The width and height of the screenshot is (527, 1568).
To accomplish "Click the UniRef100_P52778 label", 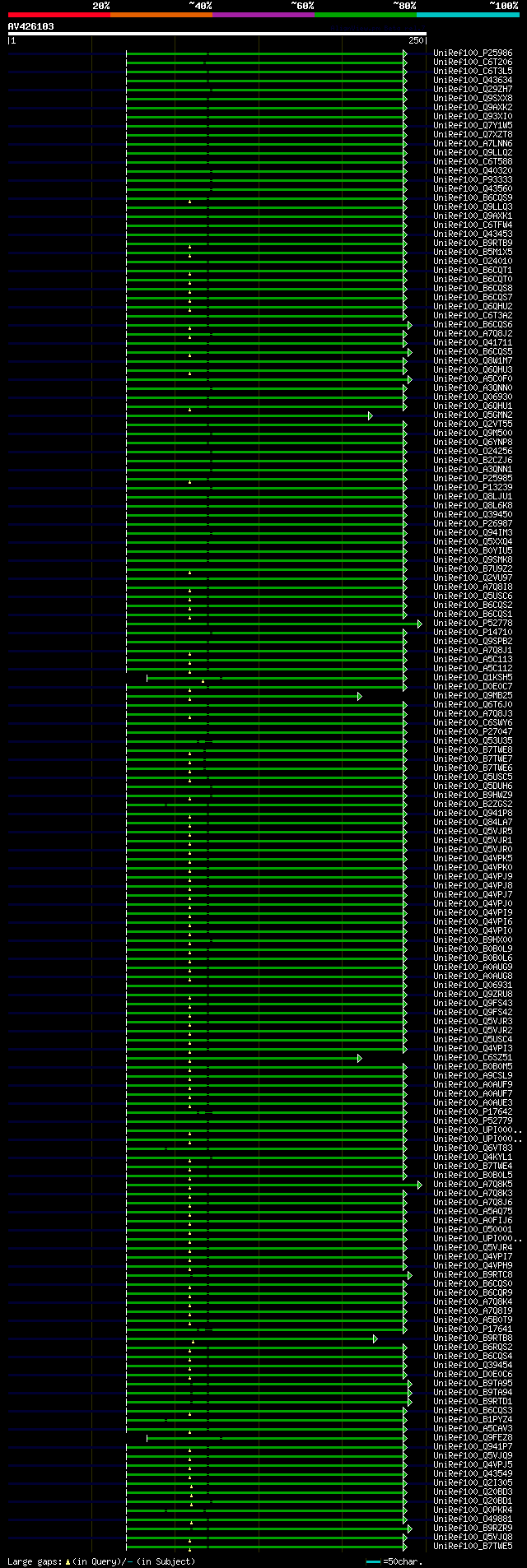I will pyautogui.click(x=473, y=624).
